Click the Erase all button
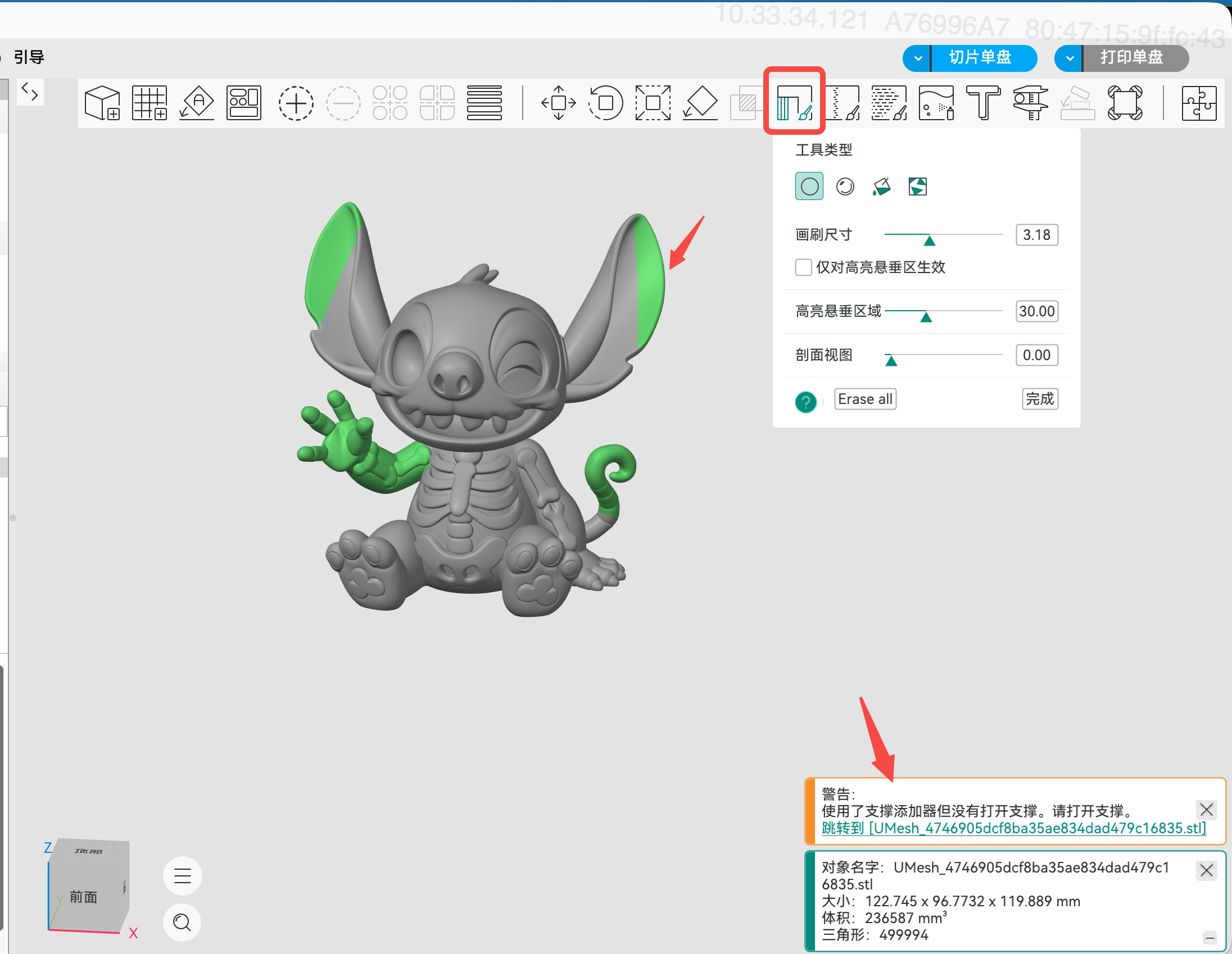Image resolution: width=1232 pixels, height=954 pixels. pyautogui.click(x=865, y=399)
